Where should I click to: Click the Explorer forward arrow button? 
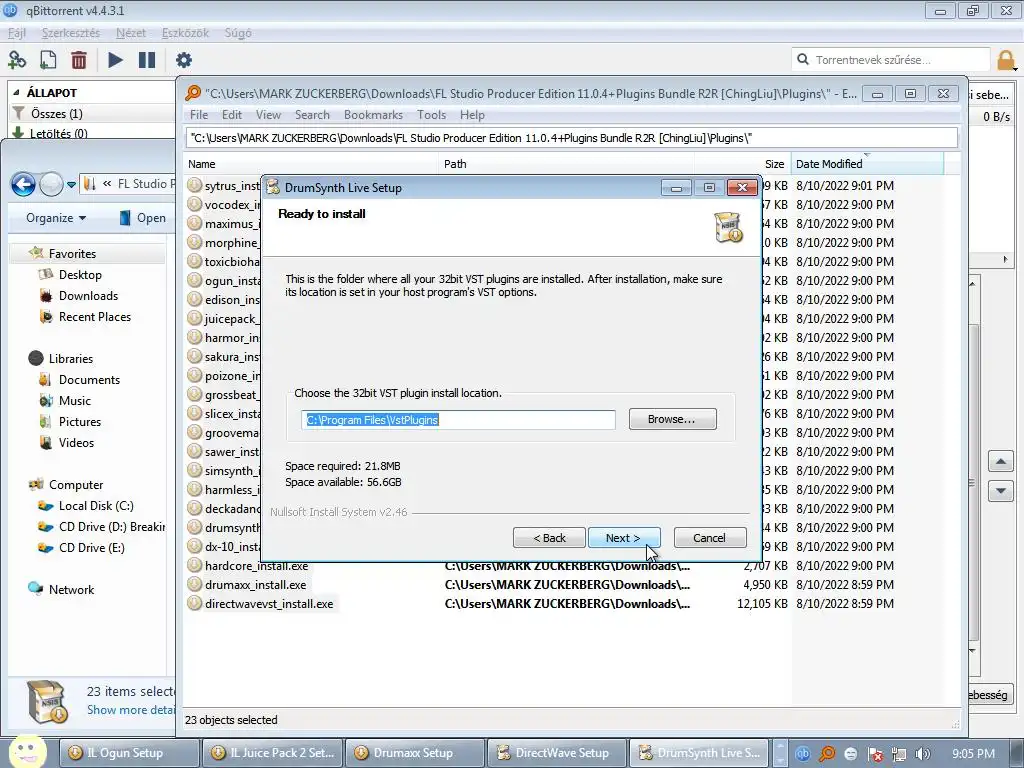(x=51, y=185)
